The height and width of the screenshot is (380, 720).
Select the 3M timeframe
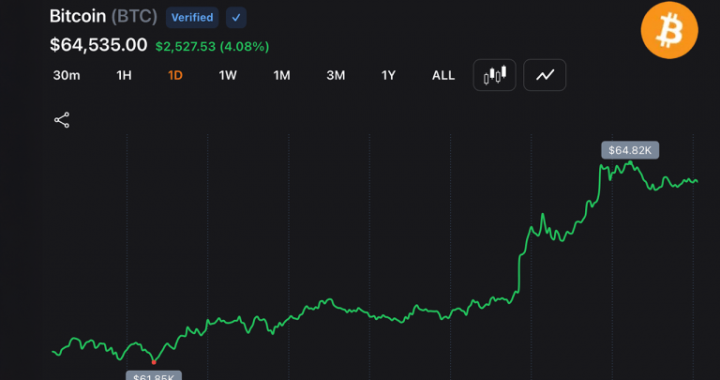coord(336,75)
